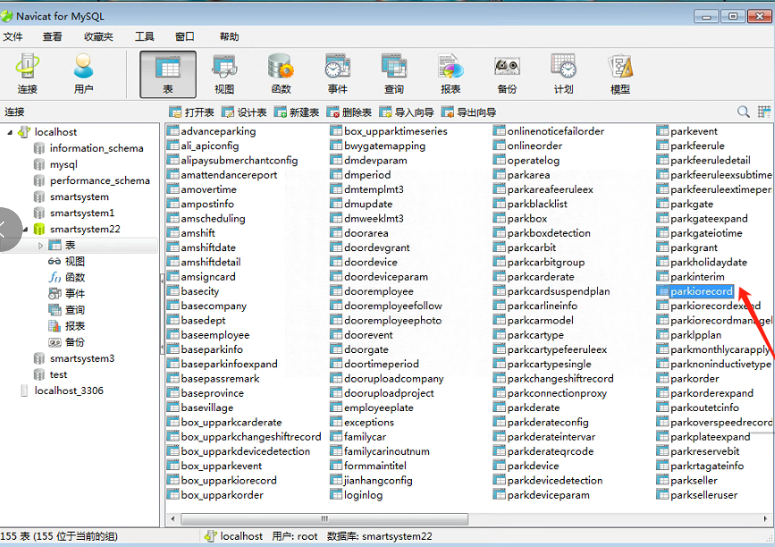Open the 连接 (Connection) toolbar icon
This screenshot has height=547, width=775.
[x=27, y=74]
